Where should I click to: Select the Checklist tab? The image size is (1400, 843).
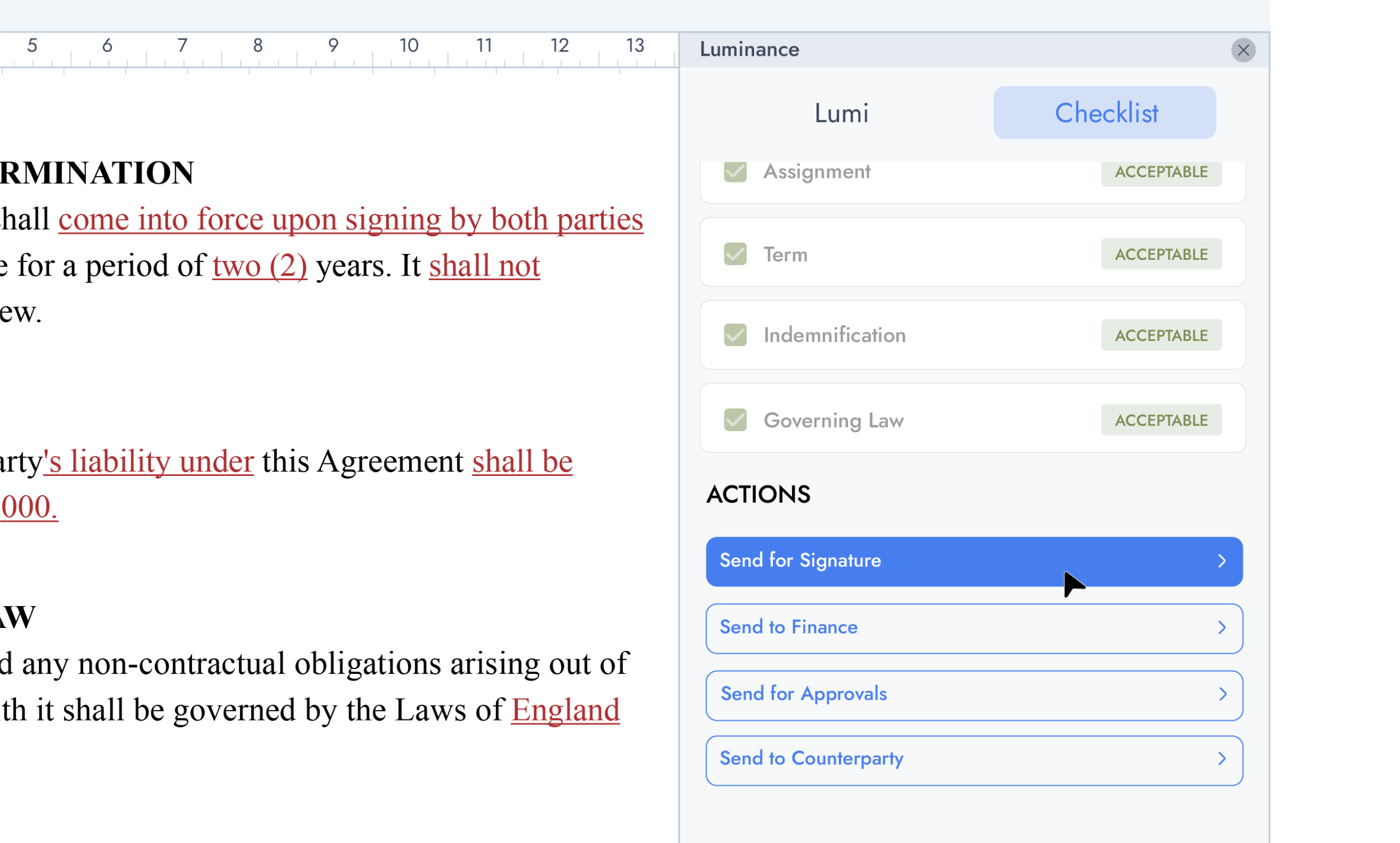1104,113
